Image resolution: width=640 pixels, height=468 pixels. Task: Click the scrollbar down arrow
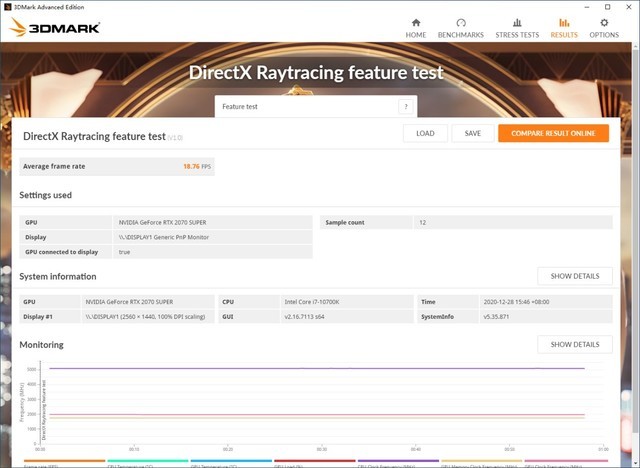(x=636, y=464)
